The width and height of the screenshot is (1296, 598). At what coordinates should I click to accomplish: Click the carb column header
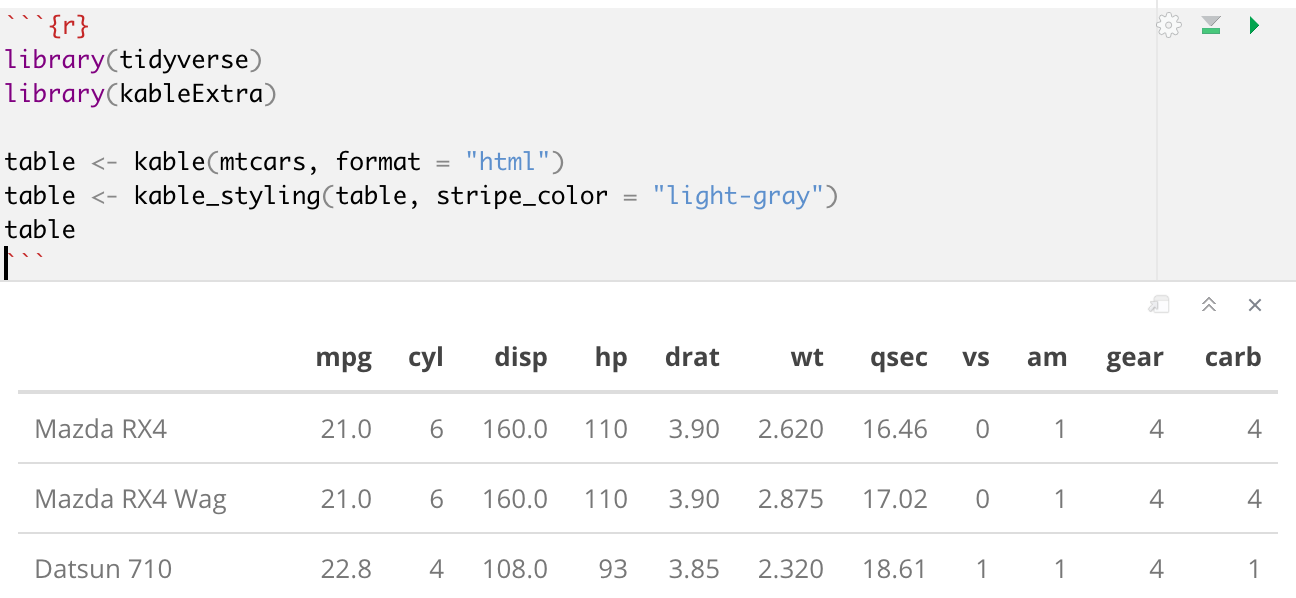click(1232, 357)
